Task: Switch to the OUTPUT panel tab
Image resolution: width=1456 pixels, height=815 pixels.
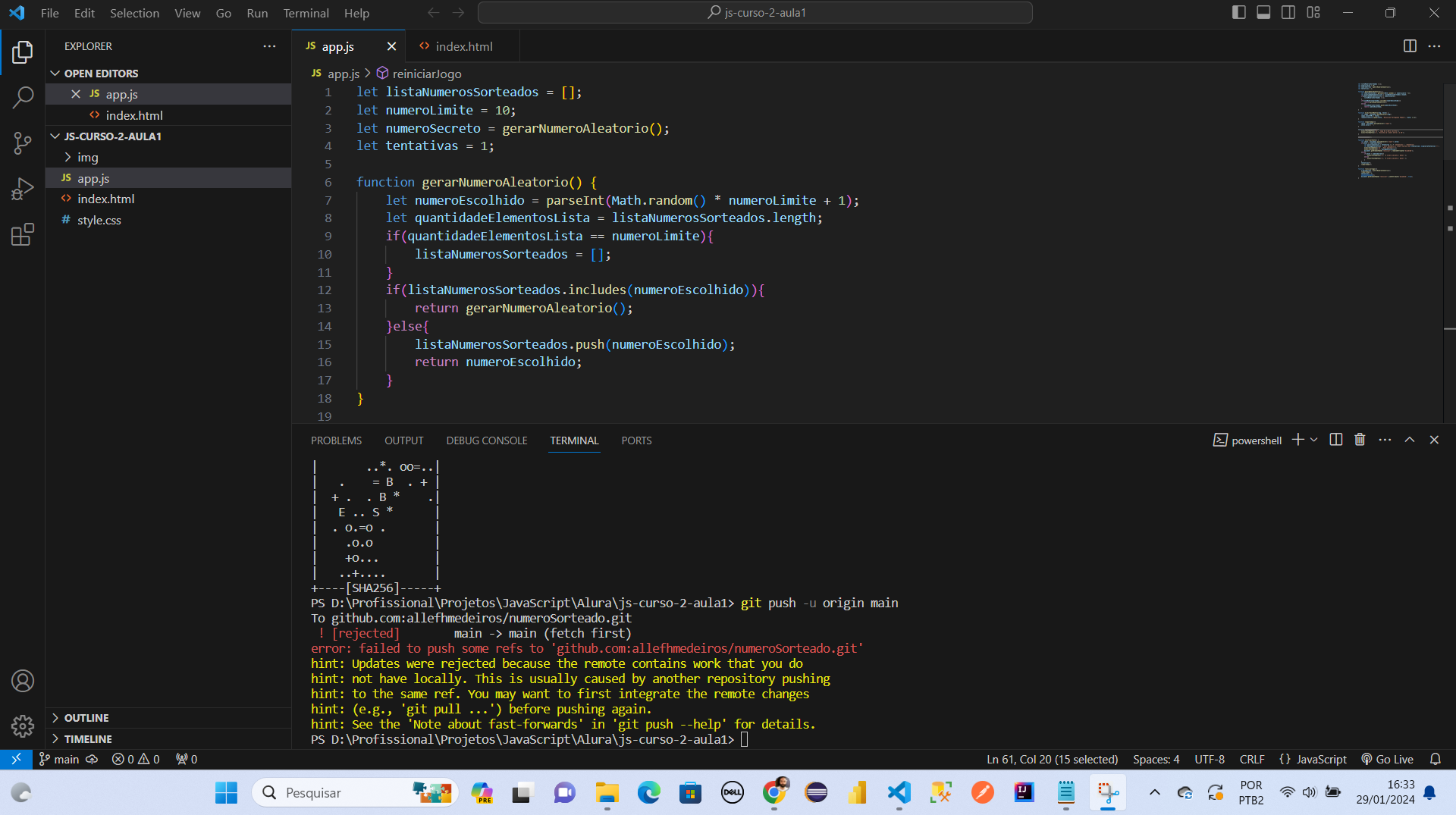Action: [x=404, y=440]
